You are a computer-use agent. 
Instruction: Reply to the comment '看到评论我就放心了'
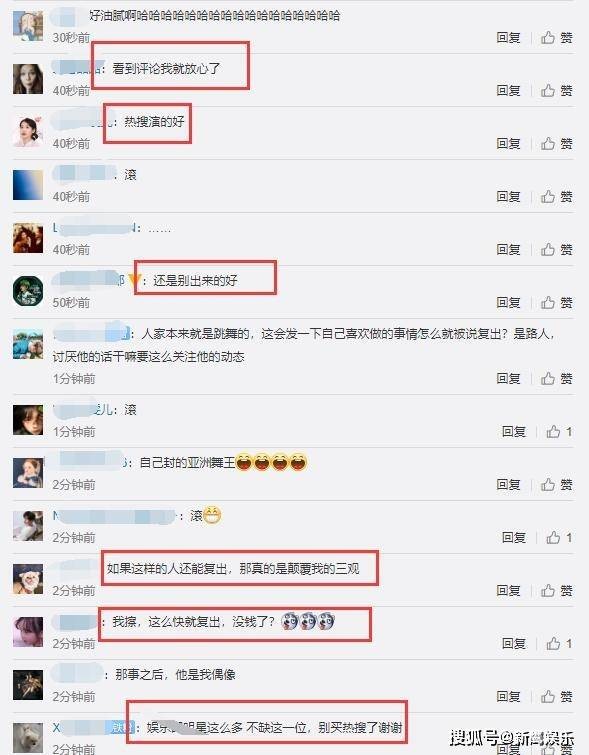click(x=509, y=91)
